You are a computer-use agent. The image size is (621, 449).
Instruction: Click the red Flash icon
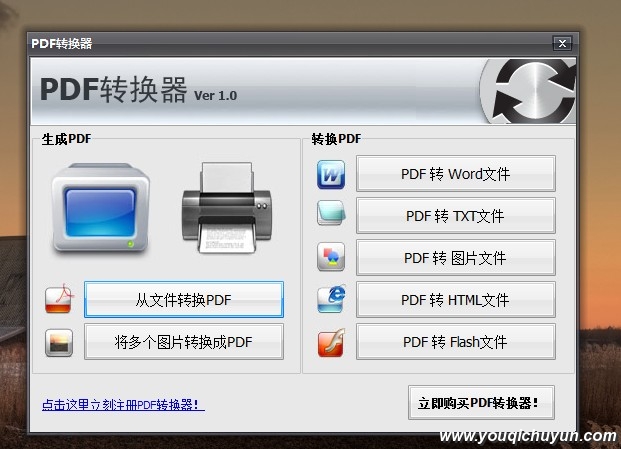tap(331, 342)
